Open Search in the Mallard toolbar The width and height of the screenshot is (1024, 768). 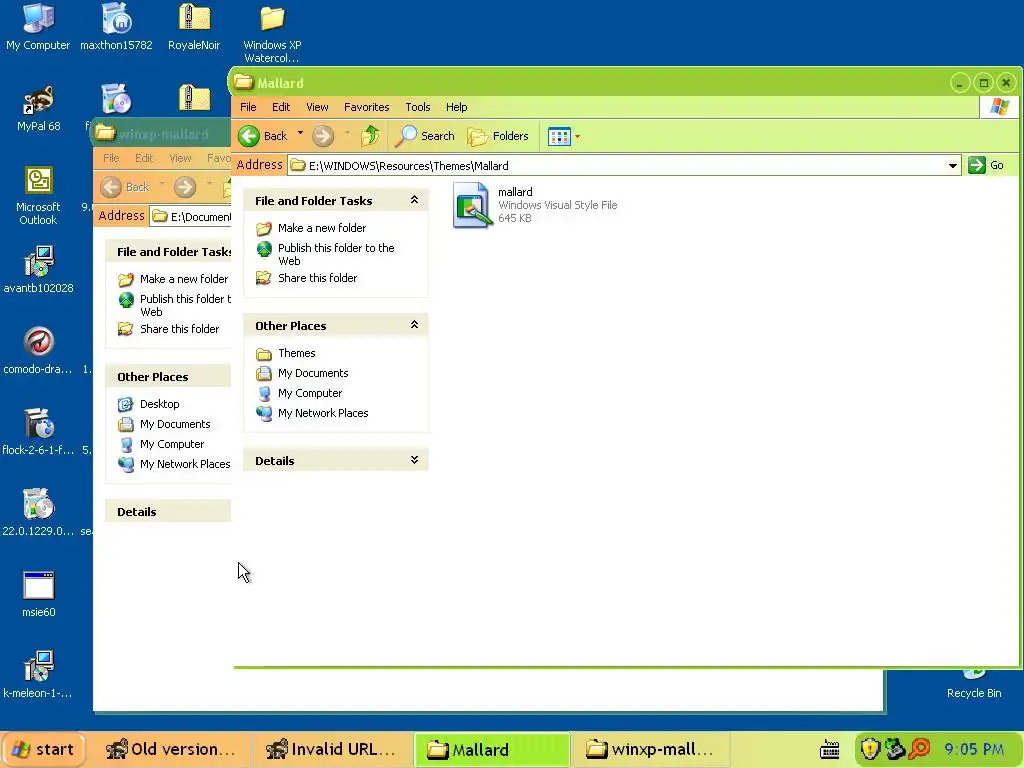[425, 136]
